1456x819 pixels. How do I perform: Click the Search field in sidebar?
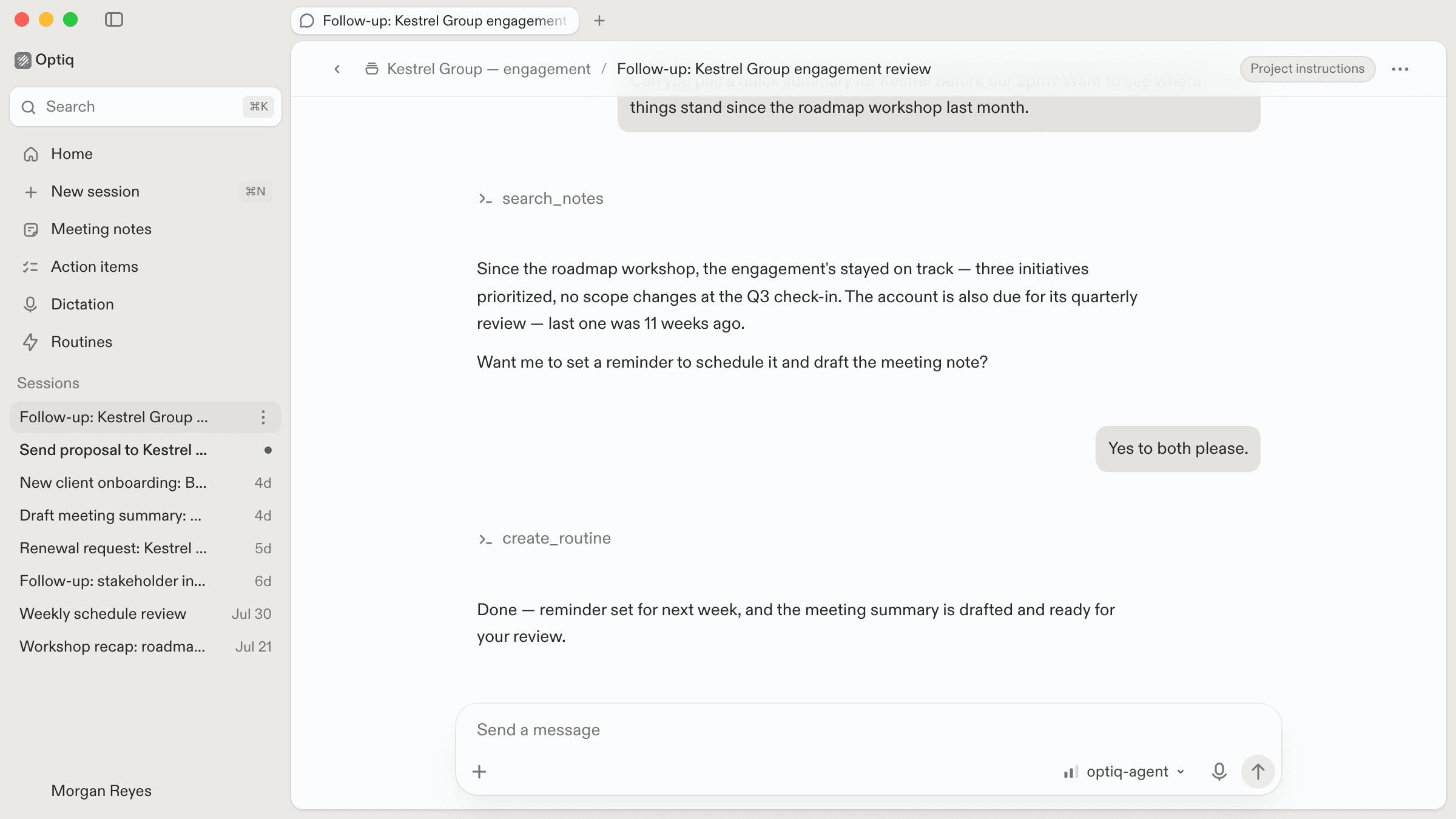146,107
